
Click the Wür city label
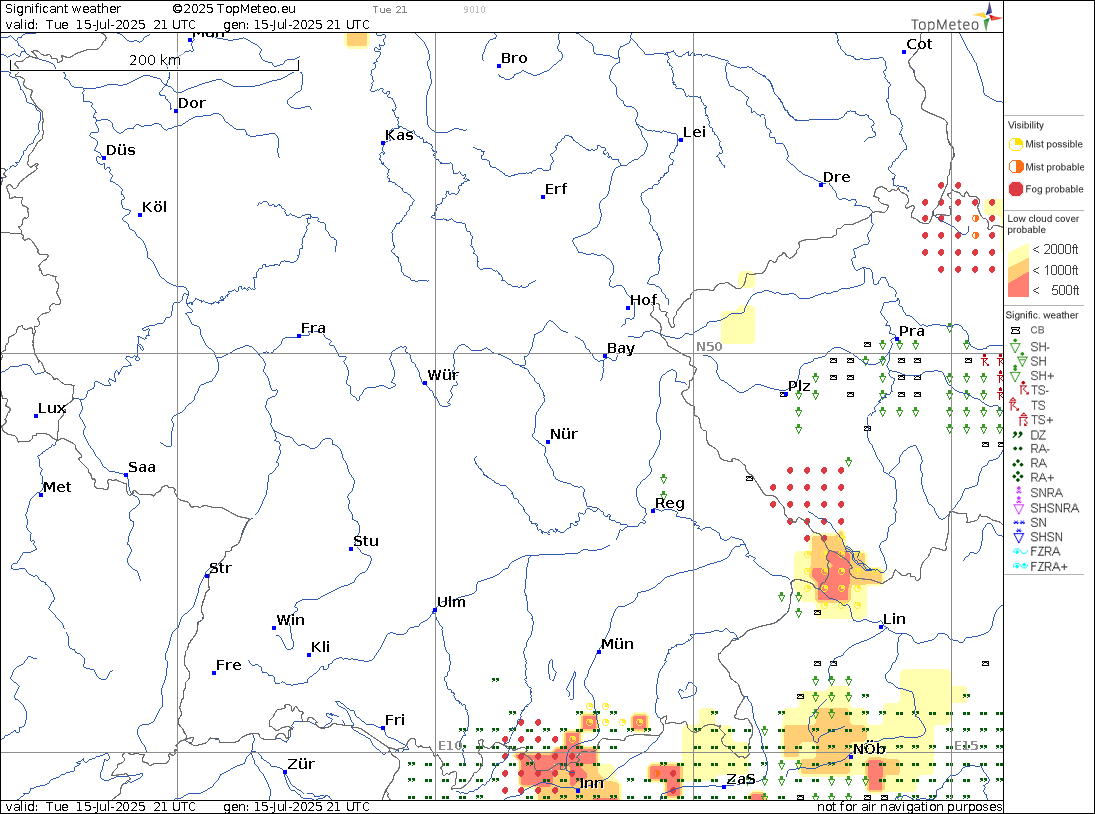tap(443, 375)
